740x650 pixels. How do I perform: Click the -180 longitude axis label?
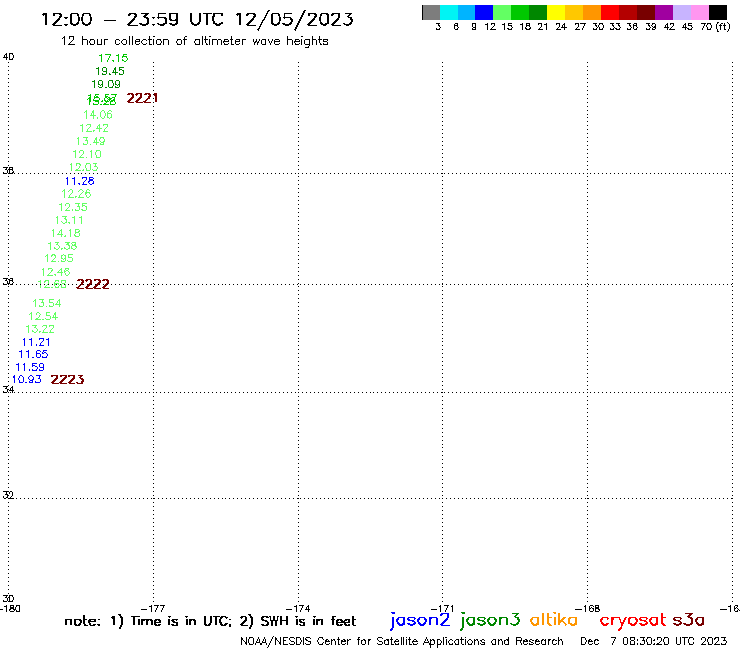pyautogui.click(x=10, y=608)
